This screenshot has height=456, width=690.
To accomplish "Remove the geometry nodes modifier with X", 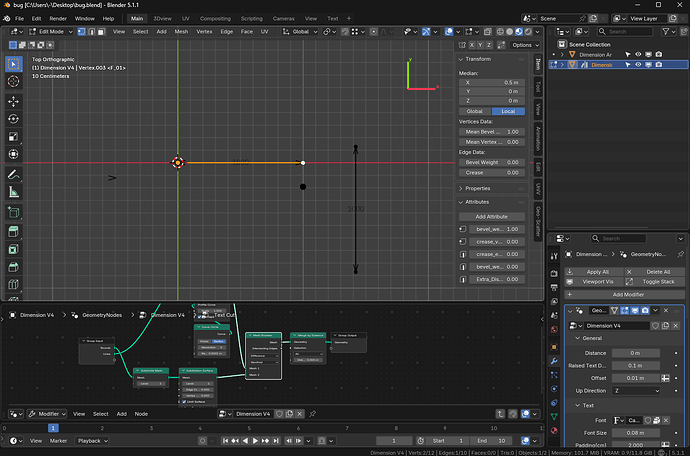I will click(666, 310).
